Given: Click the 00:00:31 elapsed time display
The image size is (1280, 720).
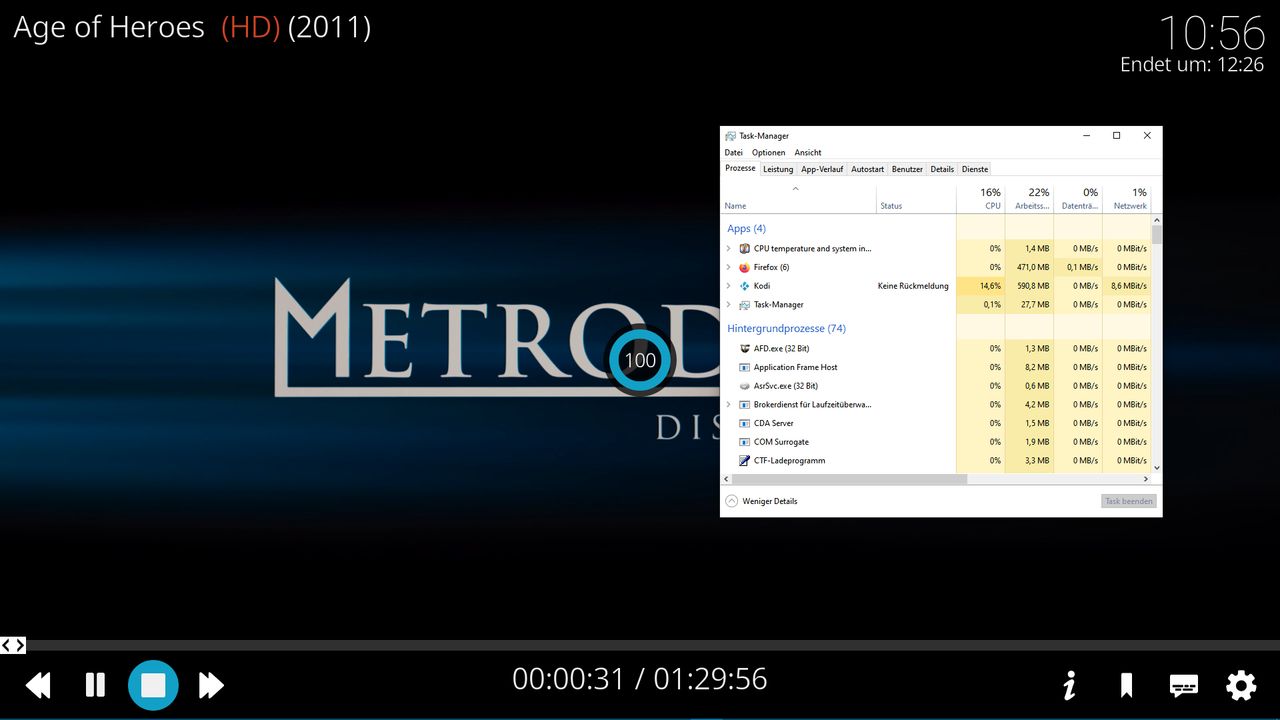Looking at the screenshot, I should (568, 680).
